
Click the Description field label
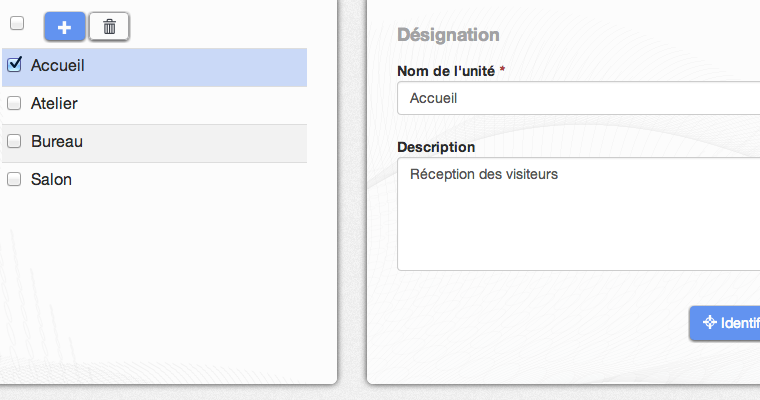[436, 147]
